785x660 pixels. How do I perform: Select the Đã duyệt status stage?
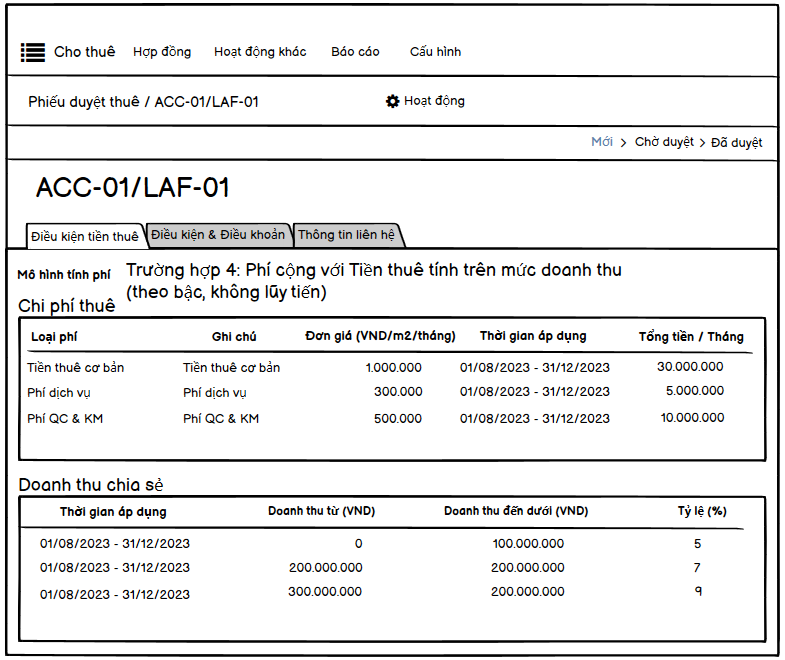(x=737, y=143)
